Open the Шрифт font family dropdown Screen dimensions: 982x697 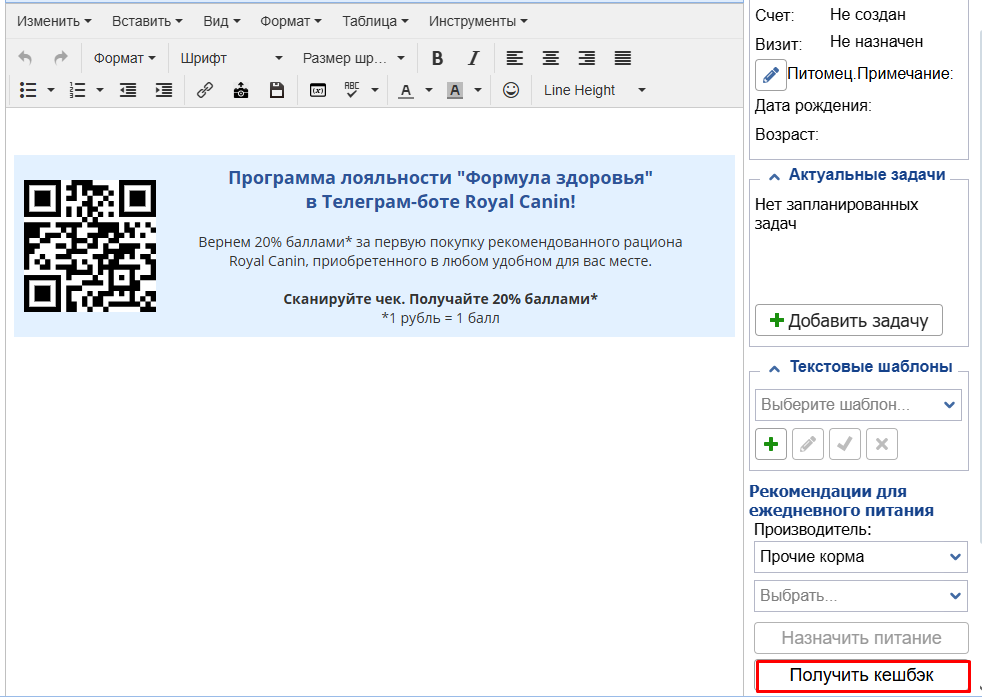[231, 58]
